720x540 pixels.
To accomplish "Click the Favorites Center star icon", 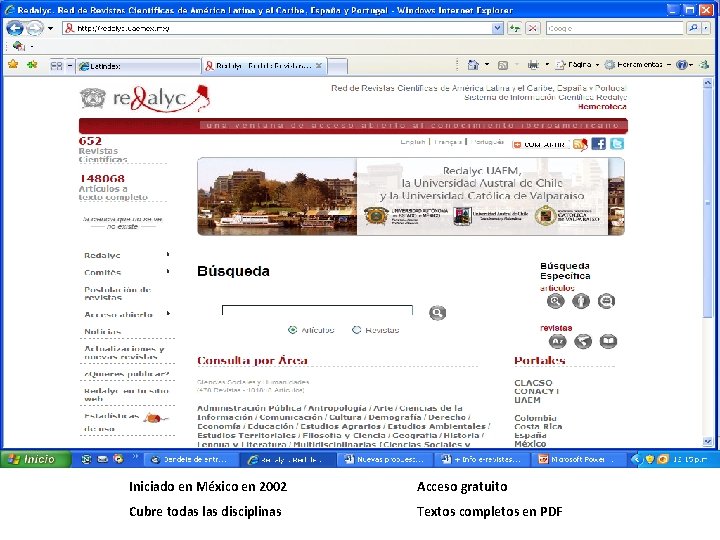I will click(13, 65).
